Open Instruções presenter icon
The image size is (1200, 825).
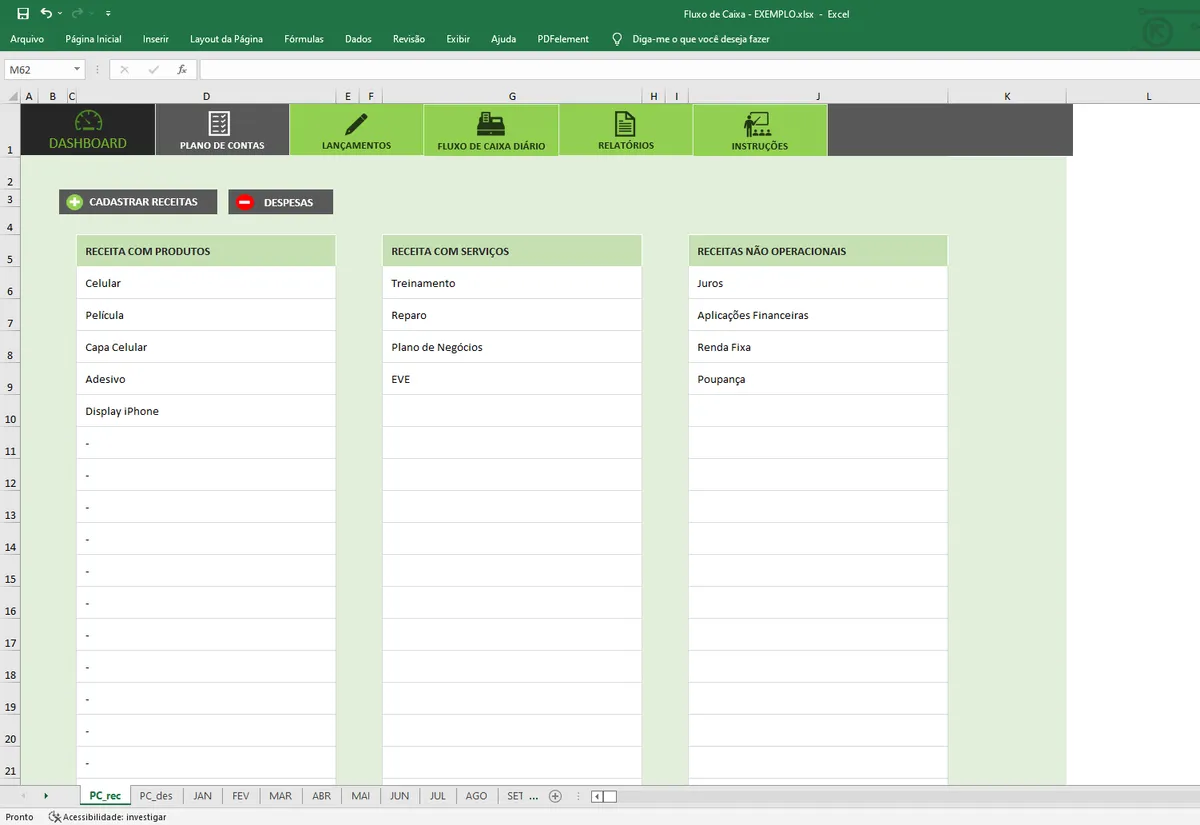tap(759, 123)
